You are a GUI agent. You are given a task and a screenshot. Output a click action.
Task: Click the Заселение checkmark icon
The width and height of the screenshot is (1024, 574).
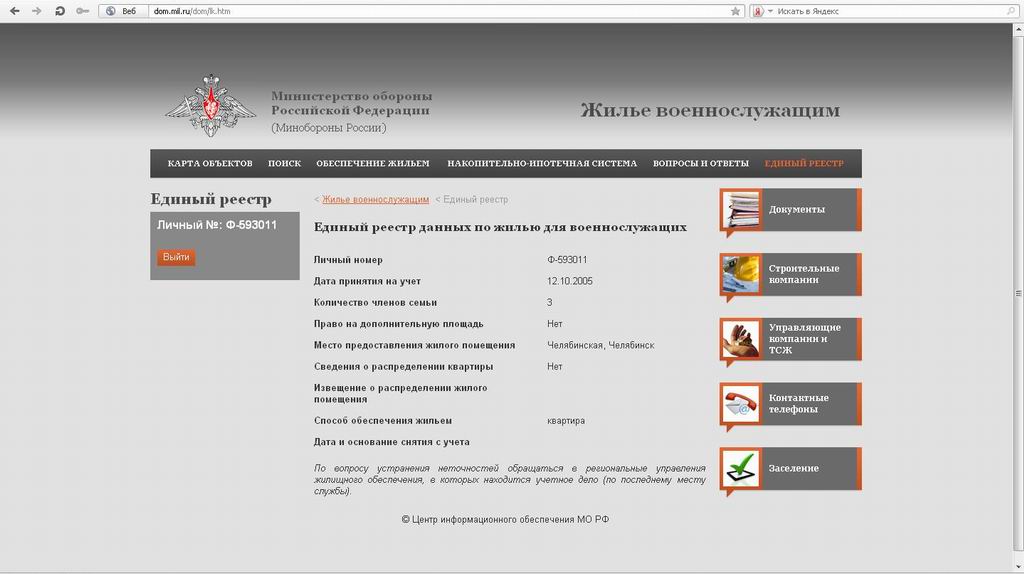coord(740,468)
